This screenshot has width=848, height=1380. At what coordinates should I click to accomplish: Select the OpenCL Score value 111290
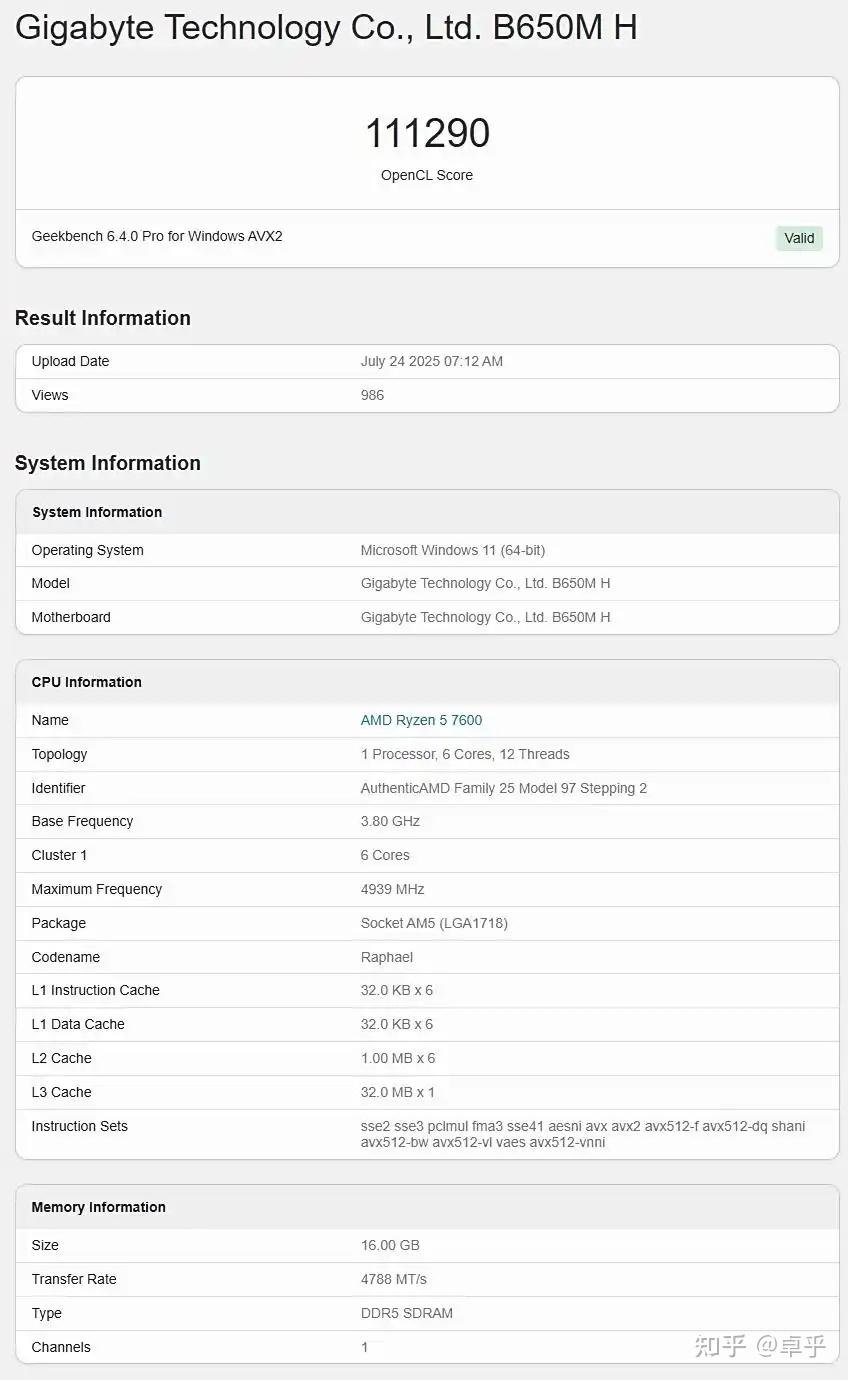pos(426,133)
